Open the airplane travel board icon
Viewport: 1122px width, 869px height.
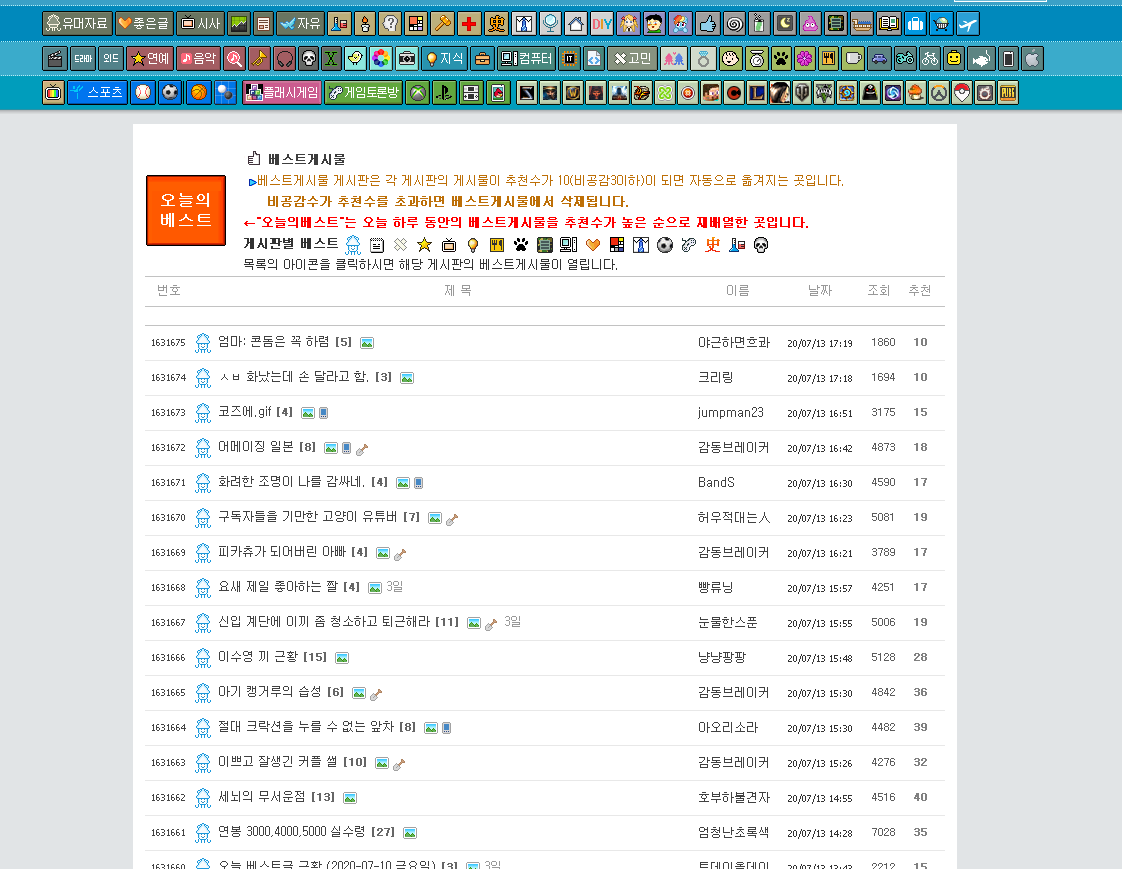click(967, 23)
